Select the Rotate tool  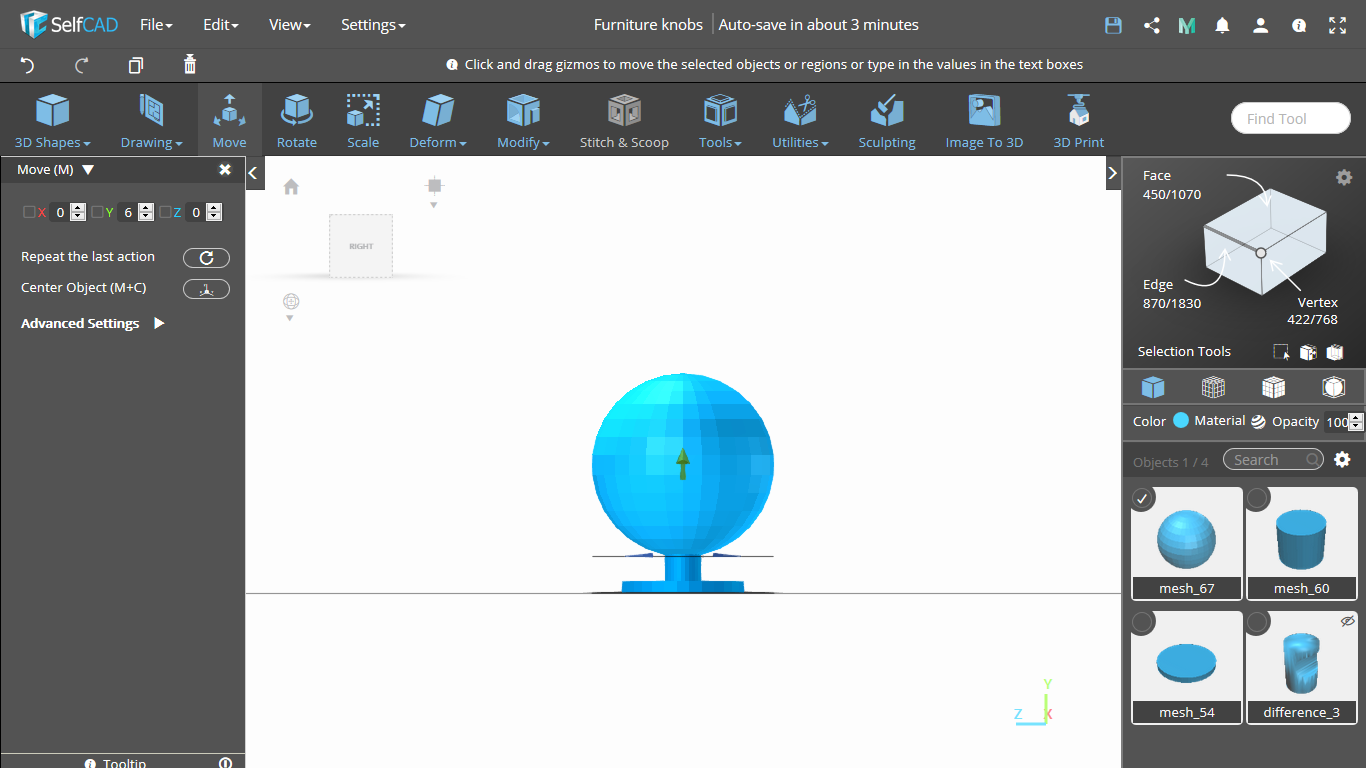(297, 120)
